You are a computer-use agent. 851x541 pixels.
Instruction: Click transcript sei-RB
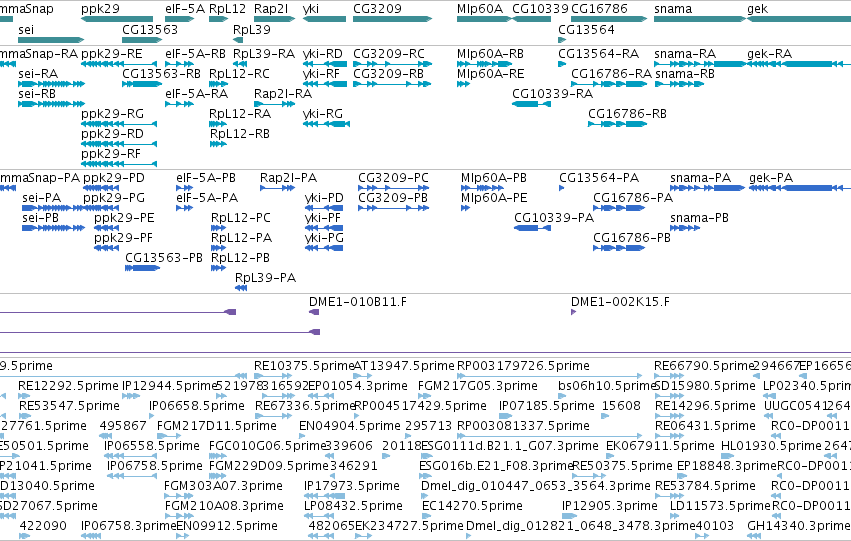click(37, 94)
